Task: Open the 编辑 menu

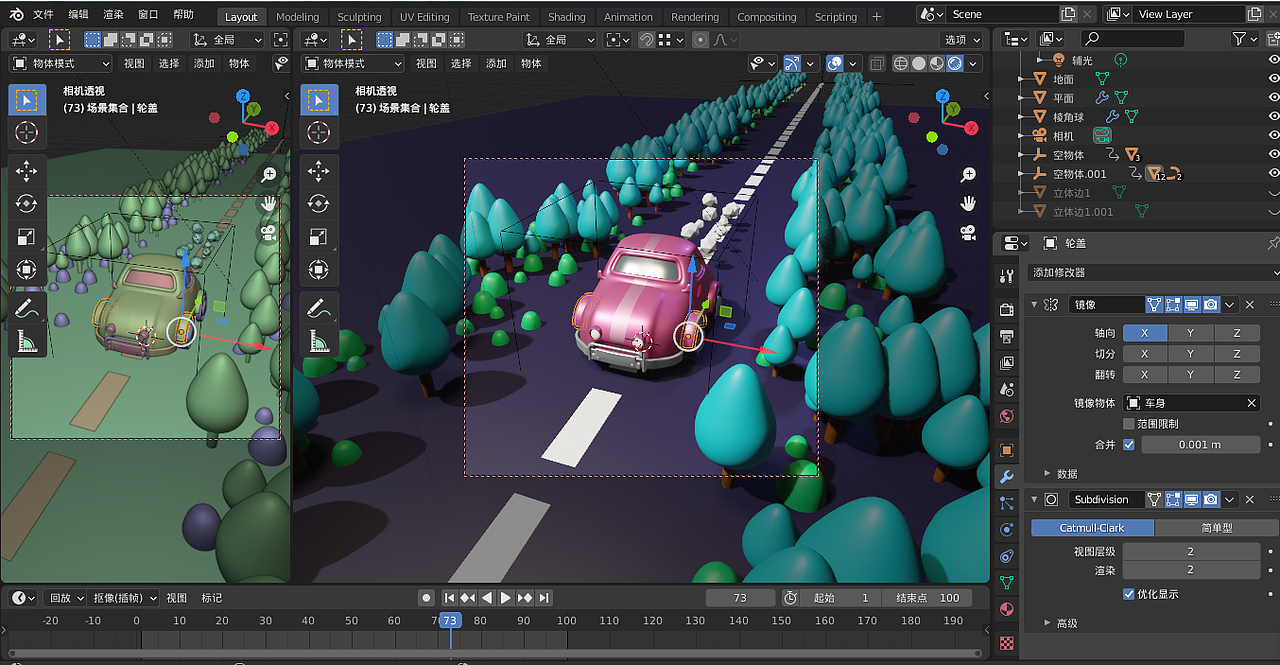Action: (x=78, y=15)
